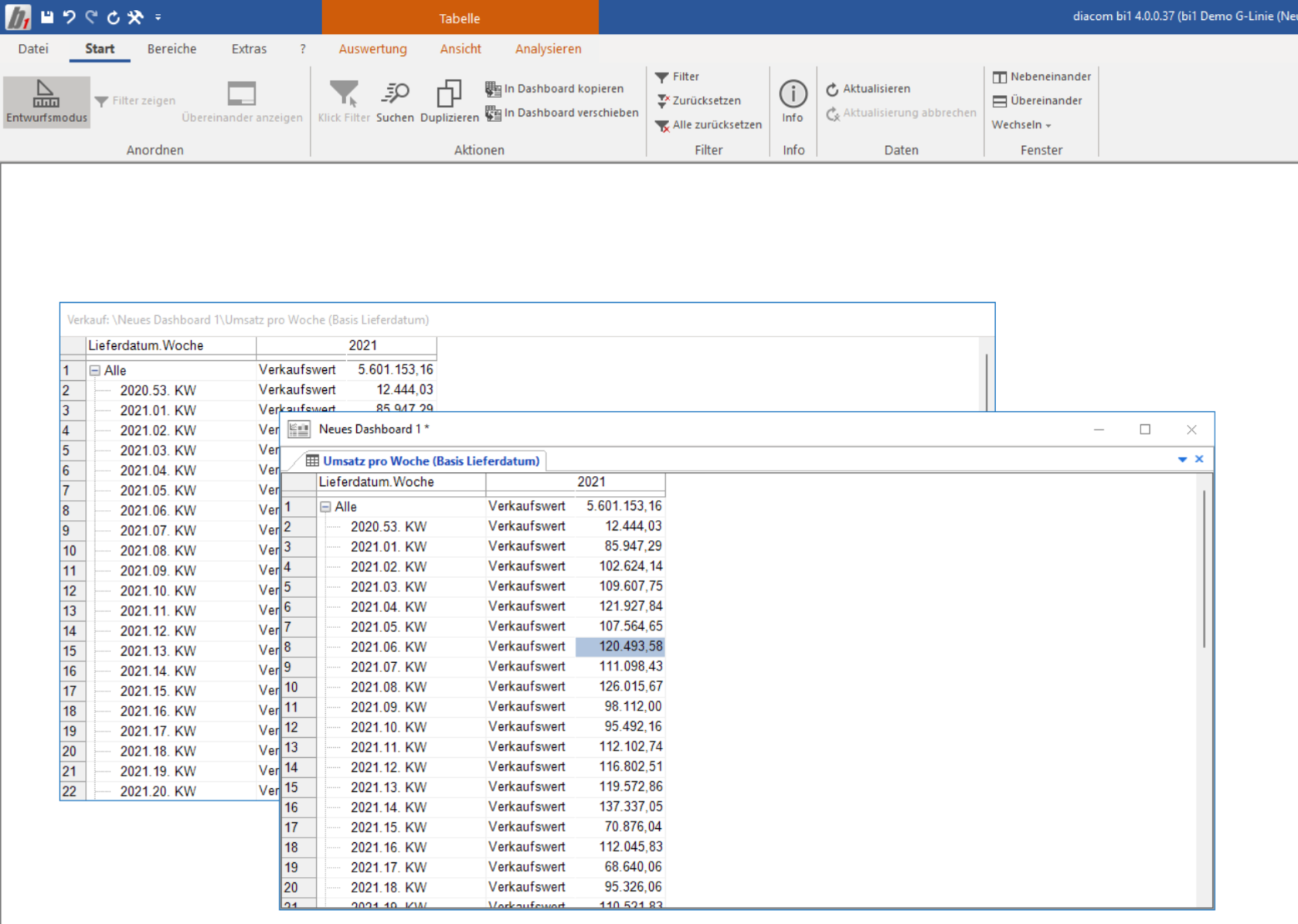This screenshot has height=924, width=1298.
Task: Switch to the Bereiche tab
Action: (172, 49)
